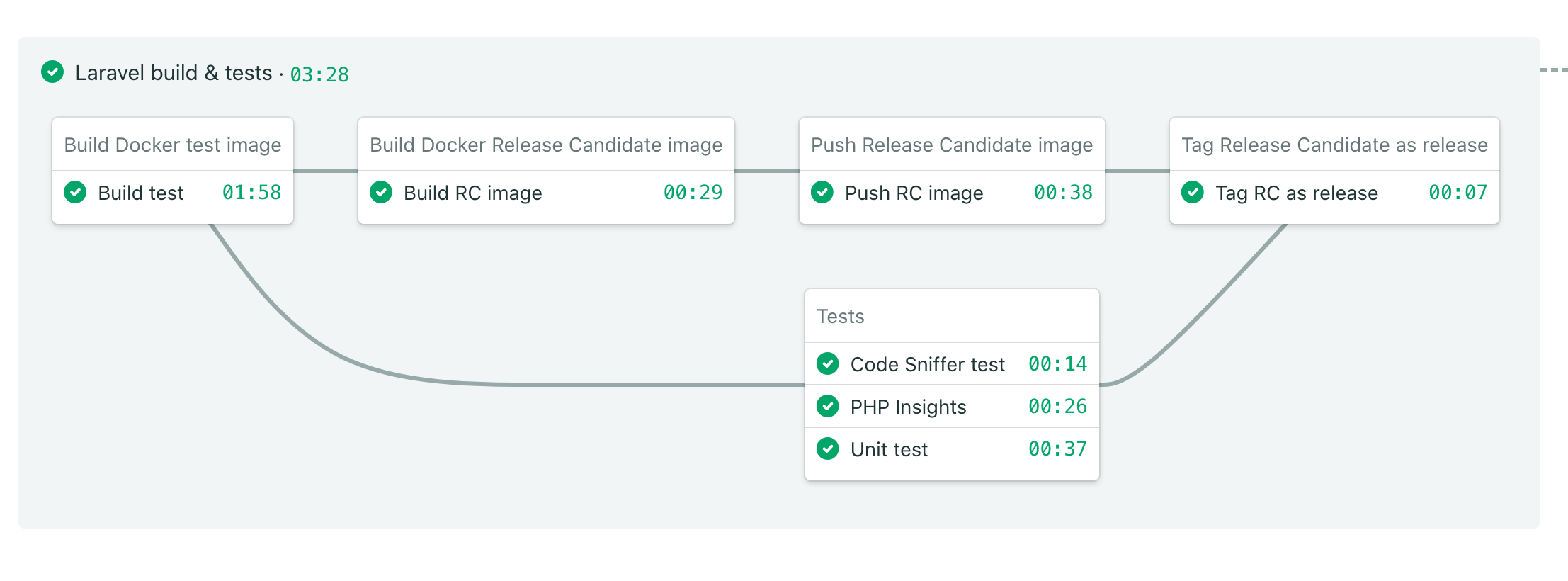Select the Tests block header

[841, 316]
